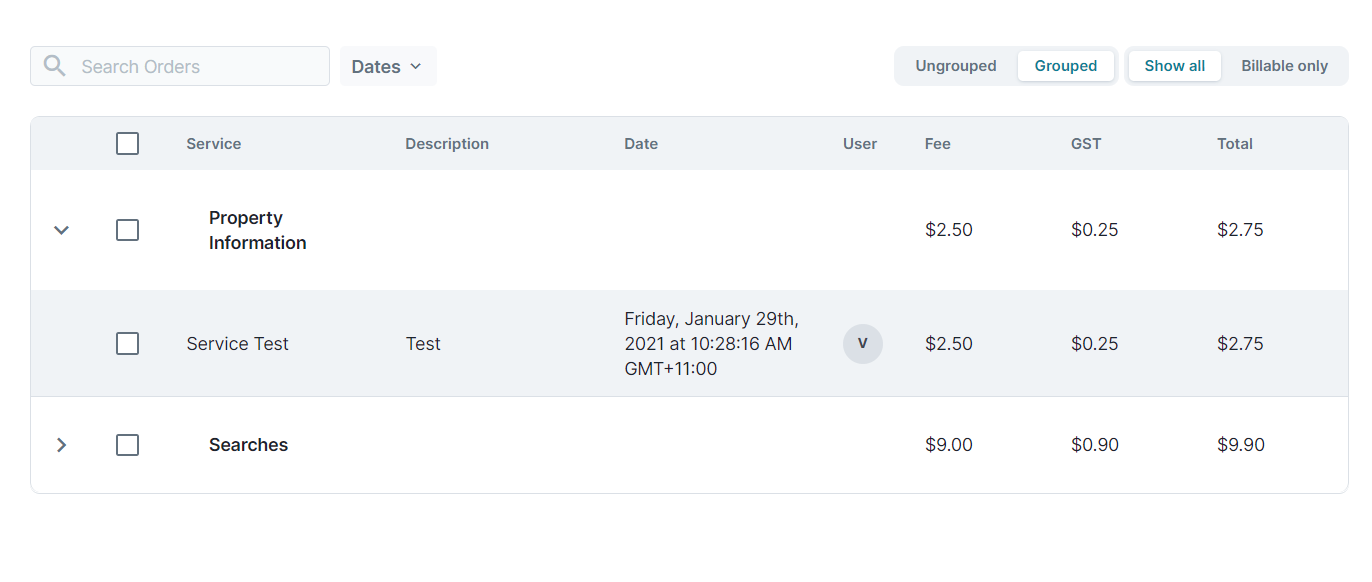The width and height of the screenshot is (1372, 582).
Task: Click the Fee column header
Action: tap(938, 144)
